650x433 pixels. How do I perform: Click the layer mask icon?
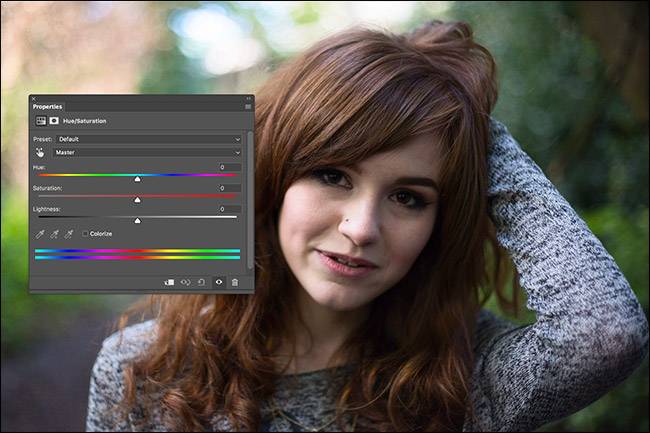pos(54,121)
